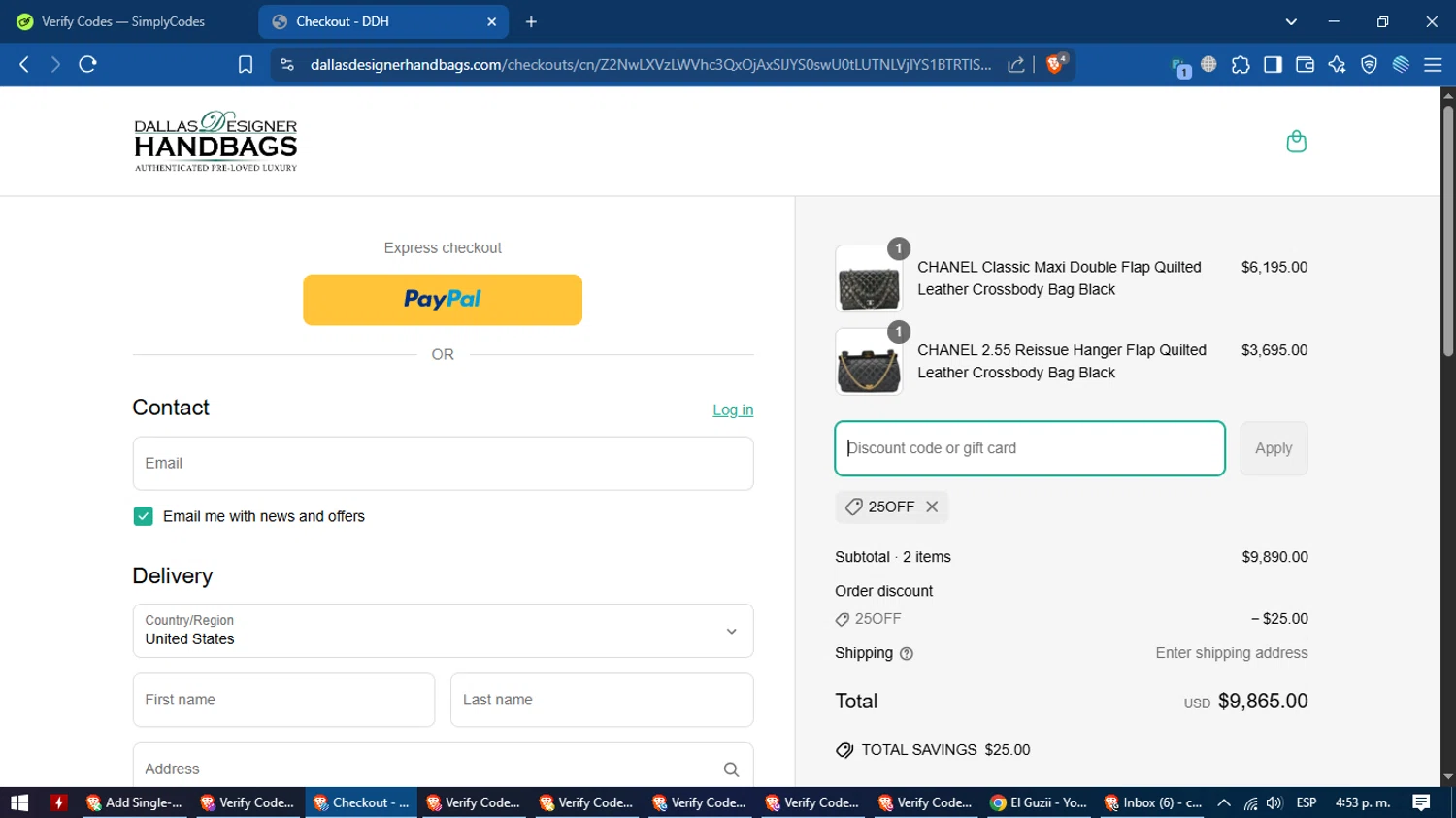
Task: Open Brave Wallet
Action: (1305, 64)
